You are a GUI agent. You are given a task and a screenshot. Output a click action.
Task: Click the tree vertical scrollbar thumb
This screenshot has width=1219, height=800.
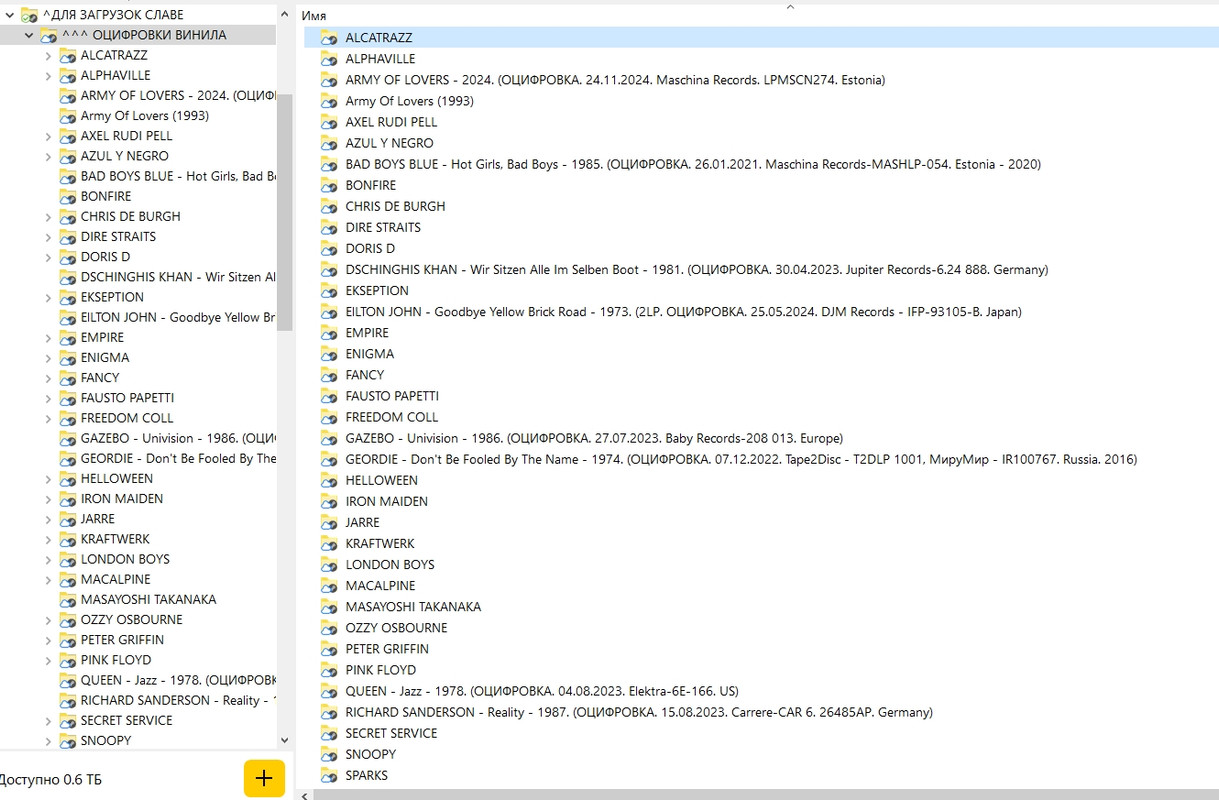(x=285, y=212)
